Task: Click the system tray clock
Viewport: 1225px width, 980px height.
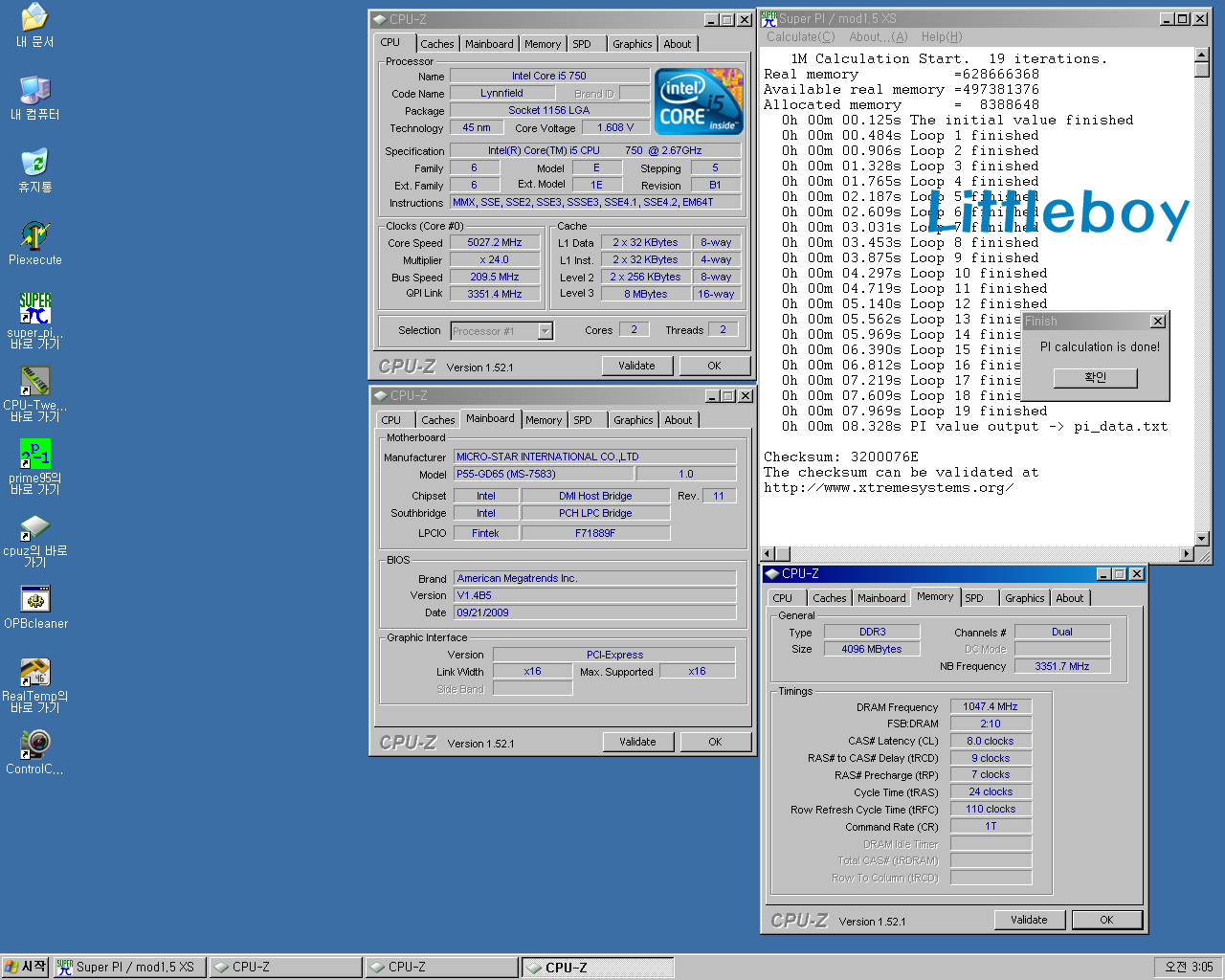Action: 1189,967
